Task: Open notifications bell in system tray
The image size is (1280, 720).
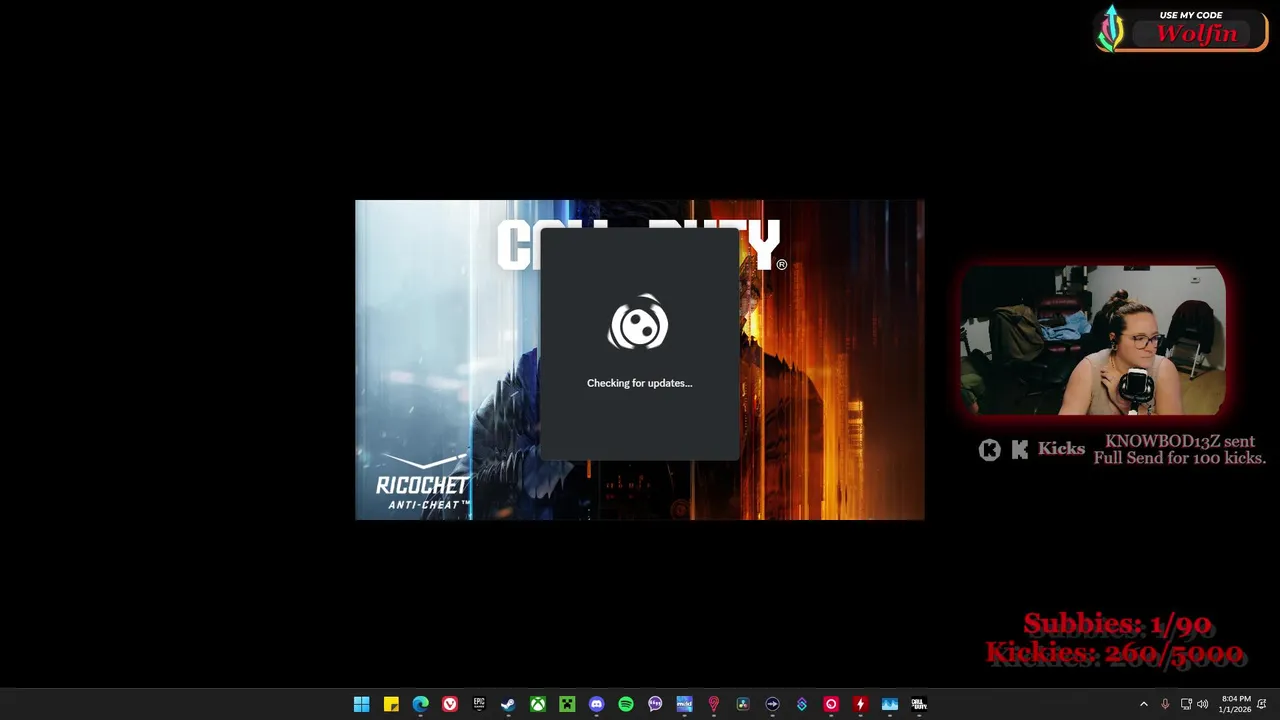Action: [1262, 704]
